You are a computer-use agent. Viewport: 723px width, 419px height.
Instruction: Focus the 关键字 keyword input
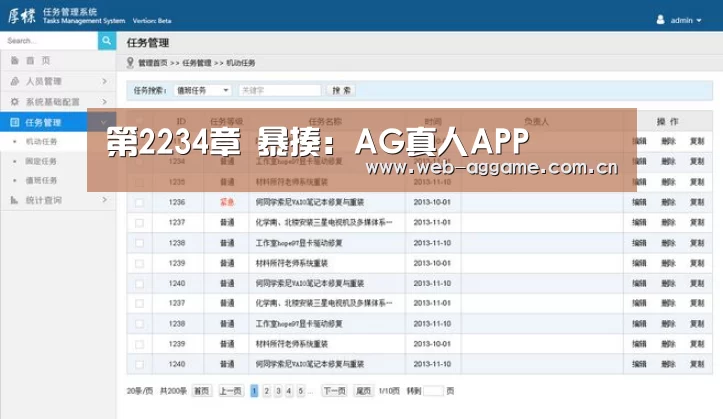point(280,90)
